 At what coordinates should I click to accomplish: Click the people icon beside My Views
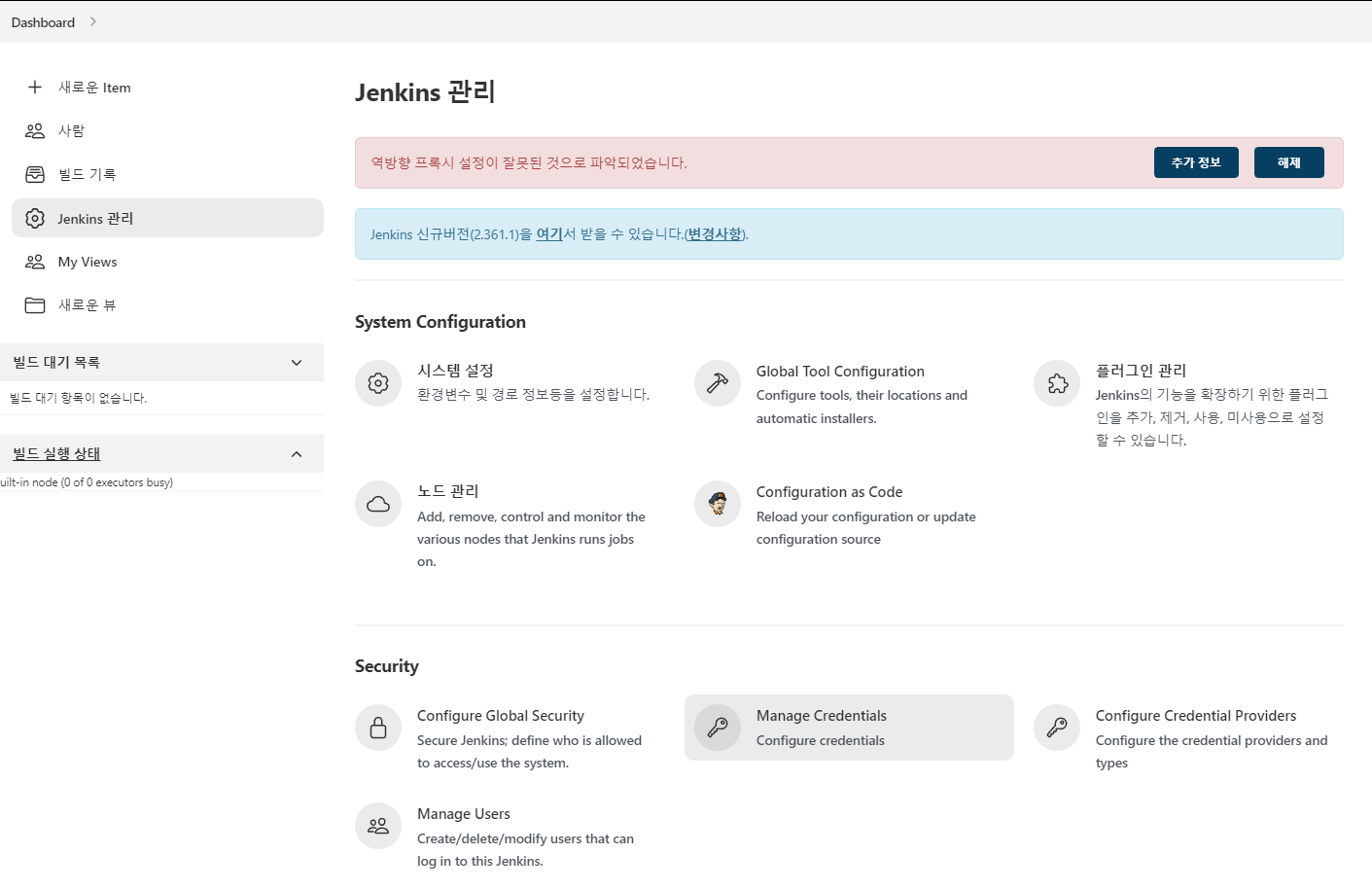point(35,262)
